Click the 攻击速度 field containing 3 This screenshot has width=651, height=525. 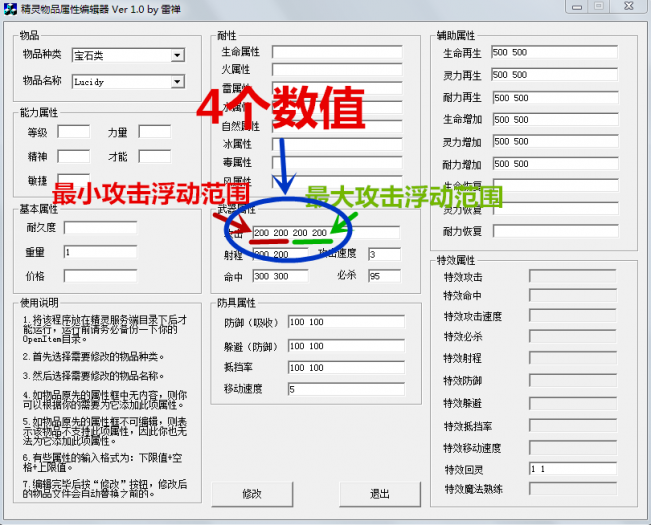point(384,255)
